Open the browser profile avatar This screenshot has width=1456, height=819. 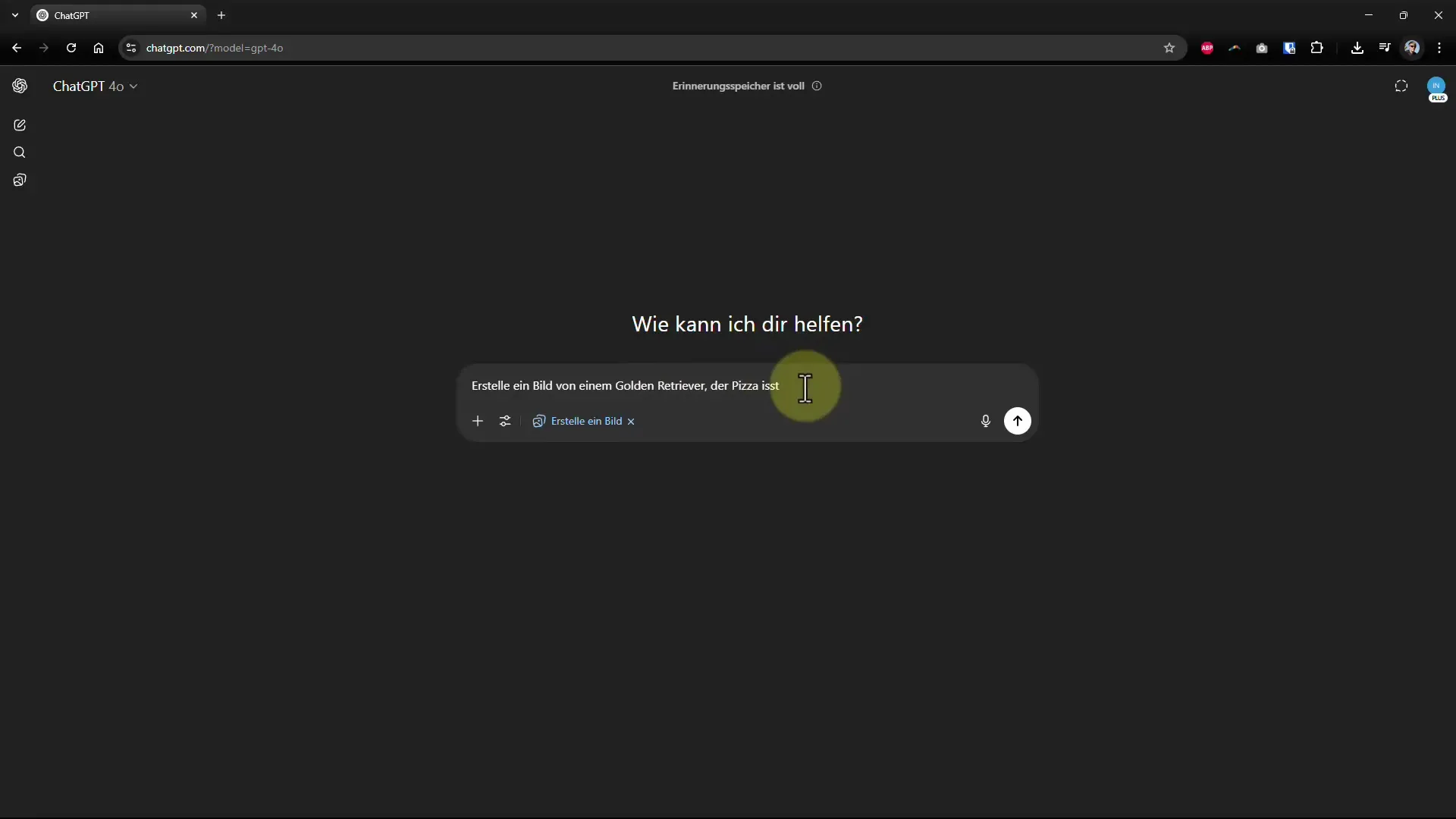[1412, 48]
